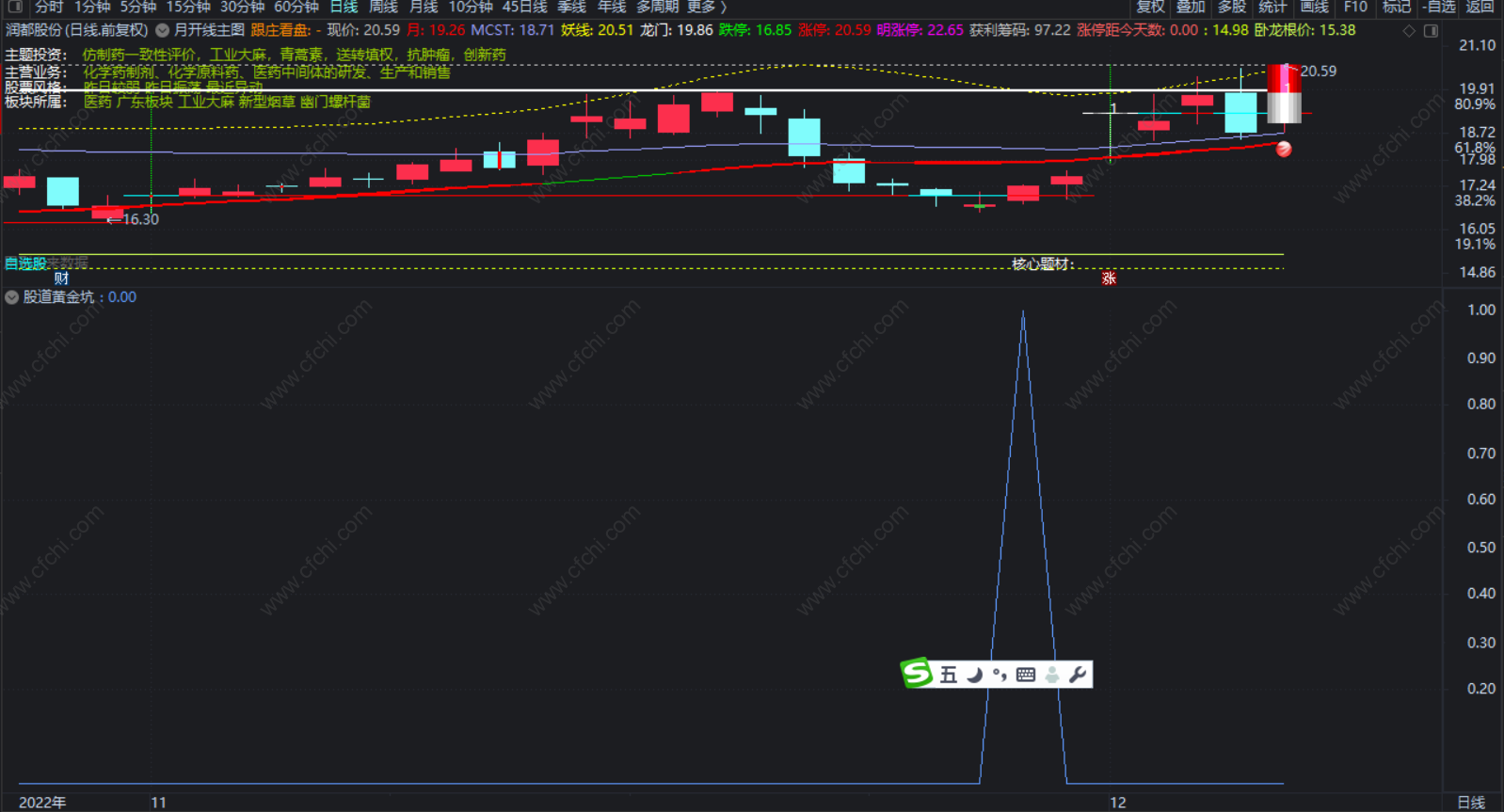Open the 复权 adjustment menu
This screenshot has width=1504, height=812.
pyautogui.click(x=1150, y=7)
